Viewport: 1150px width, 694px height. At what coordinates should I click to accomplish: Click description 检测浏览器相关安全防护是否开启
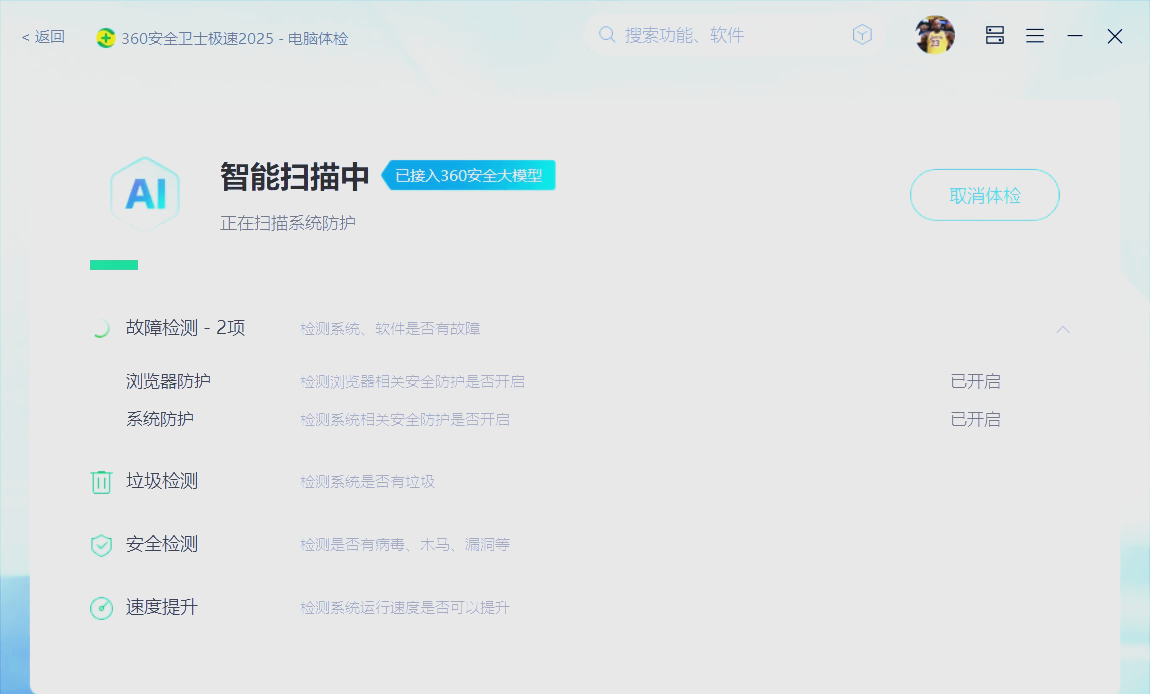click(412, 382)
